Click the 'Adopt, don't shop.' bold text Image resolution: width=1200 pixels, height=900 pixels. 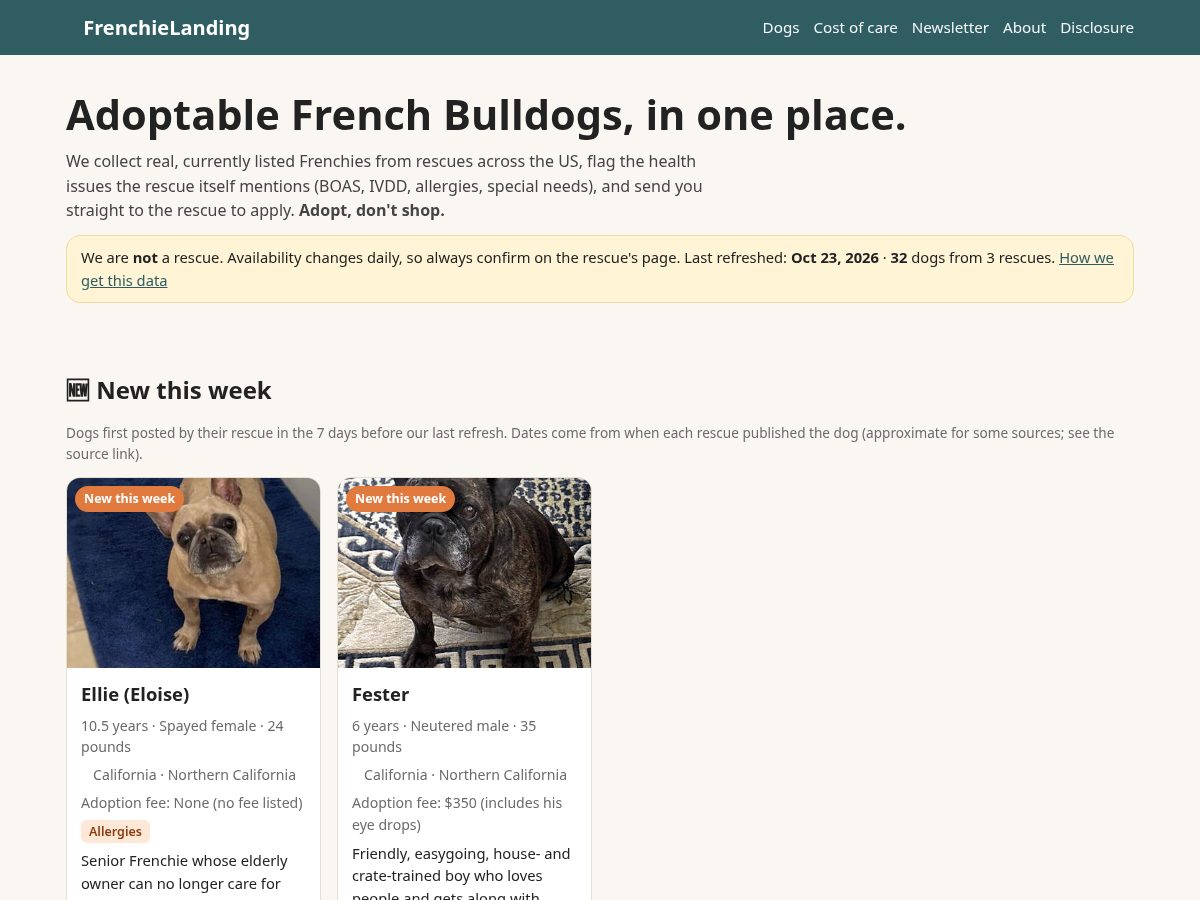[x=372, y=211]
